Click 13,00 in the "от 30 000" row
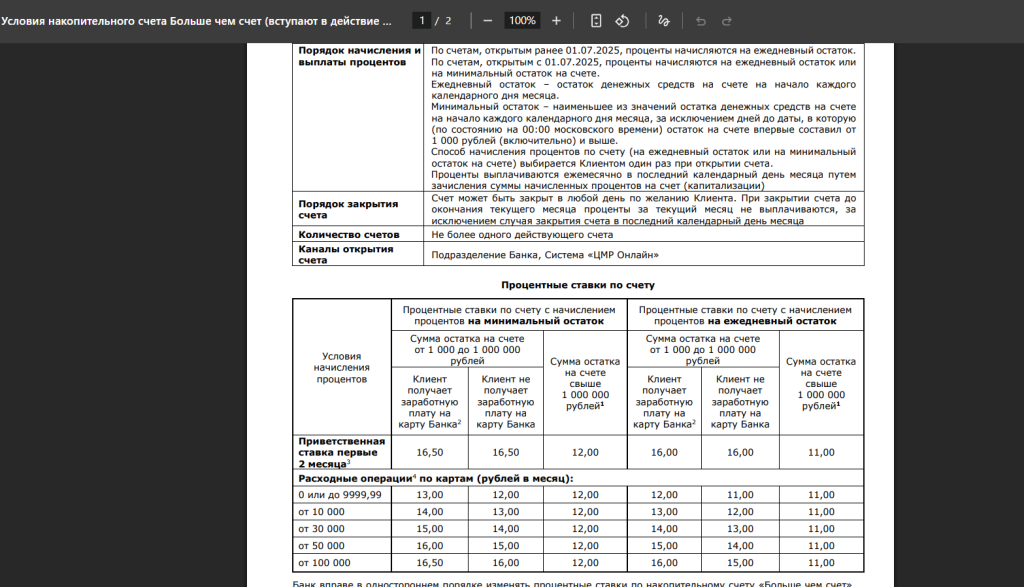 (x=740, y=529)
